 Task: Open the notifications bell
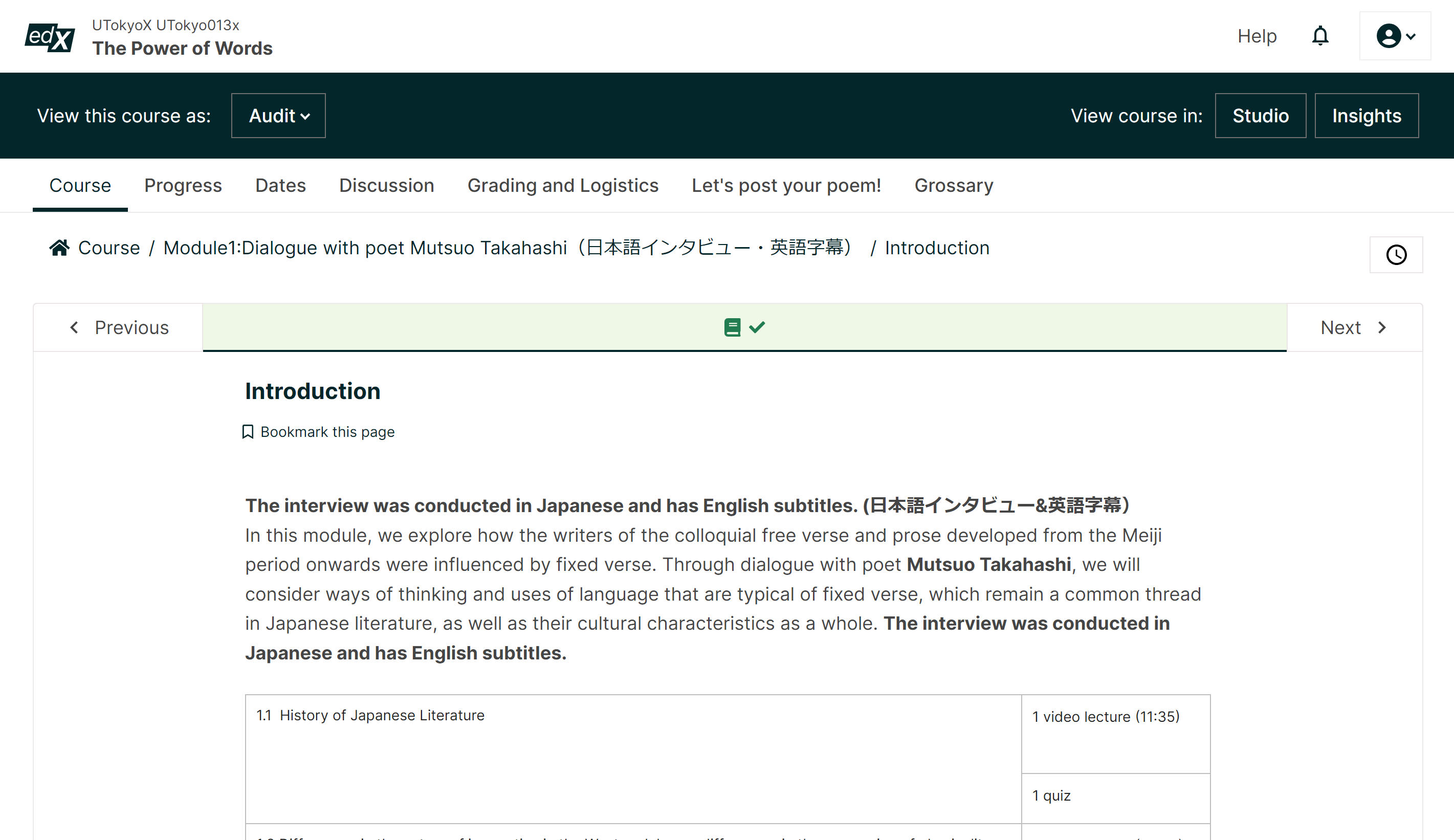pos(1320,36)
